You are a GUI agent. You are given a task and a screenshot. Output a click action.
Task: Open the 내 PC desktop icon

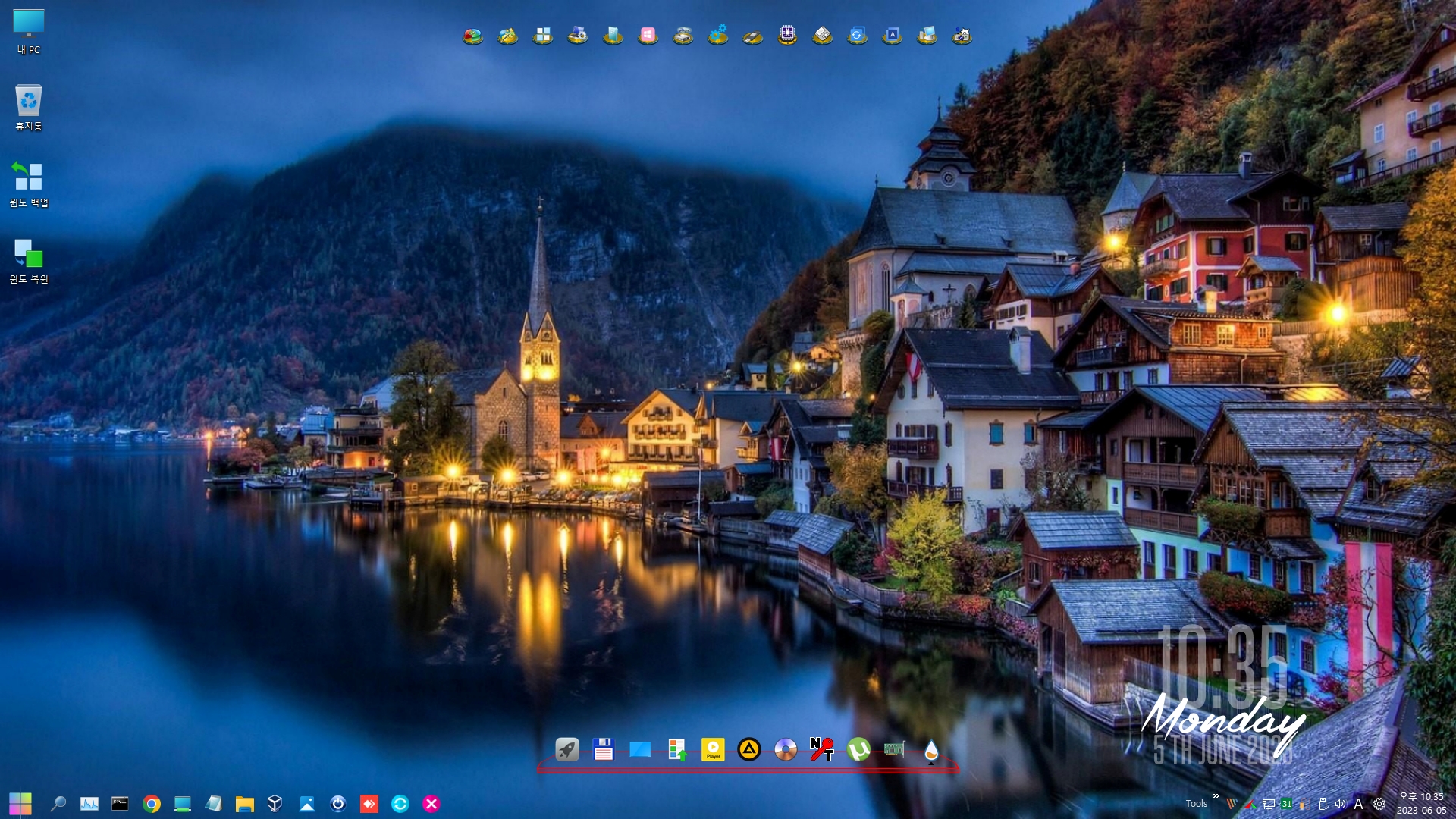click(x=29, y=32)
